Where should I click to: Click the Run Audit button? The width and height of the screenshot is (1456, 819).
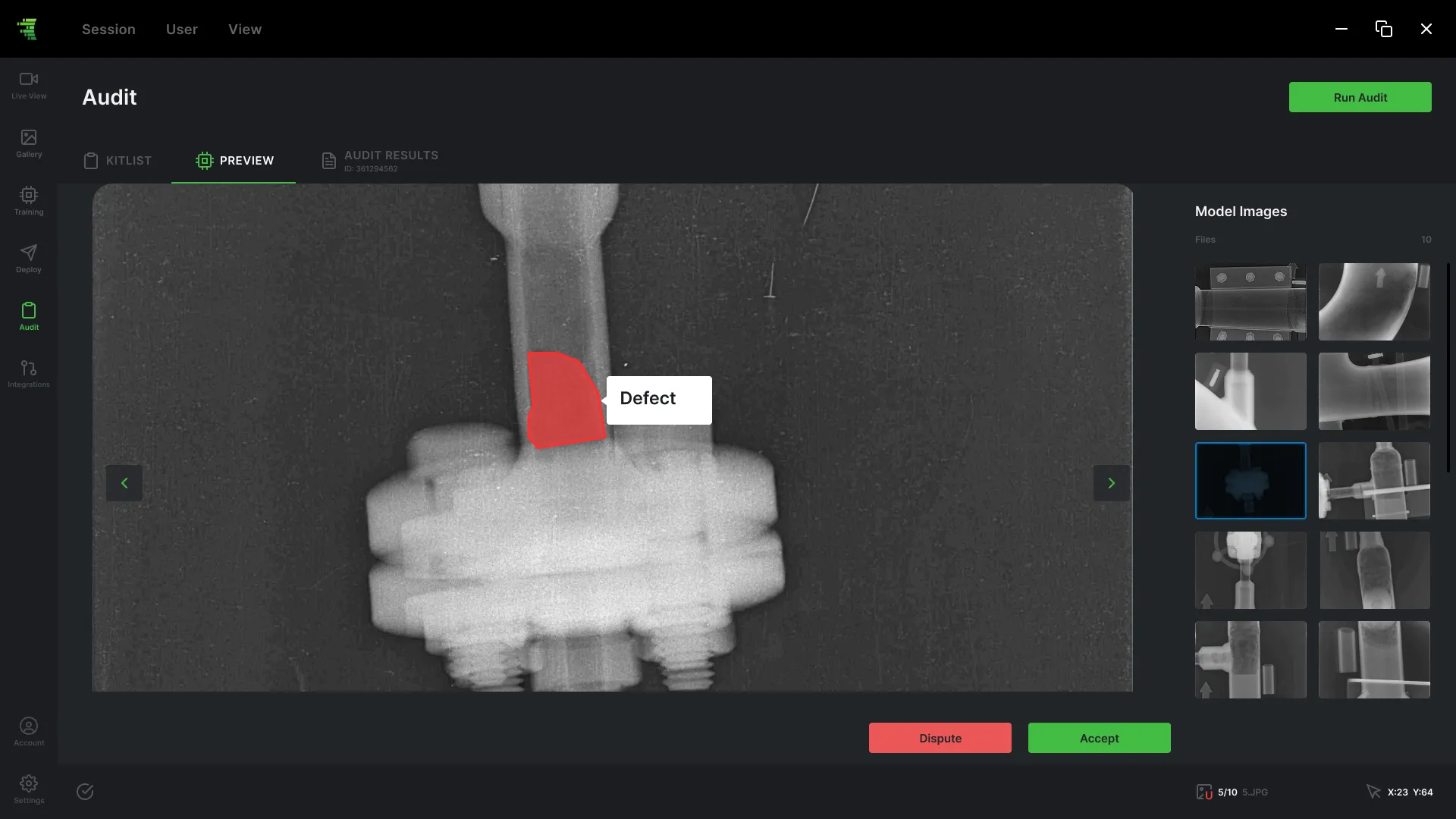tap(1360, 97)
